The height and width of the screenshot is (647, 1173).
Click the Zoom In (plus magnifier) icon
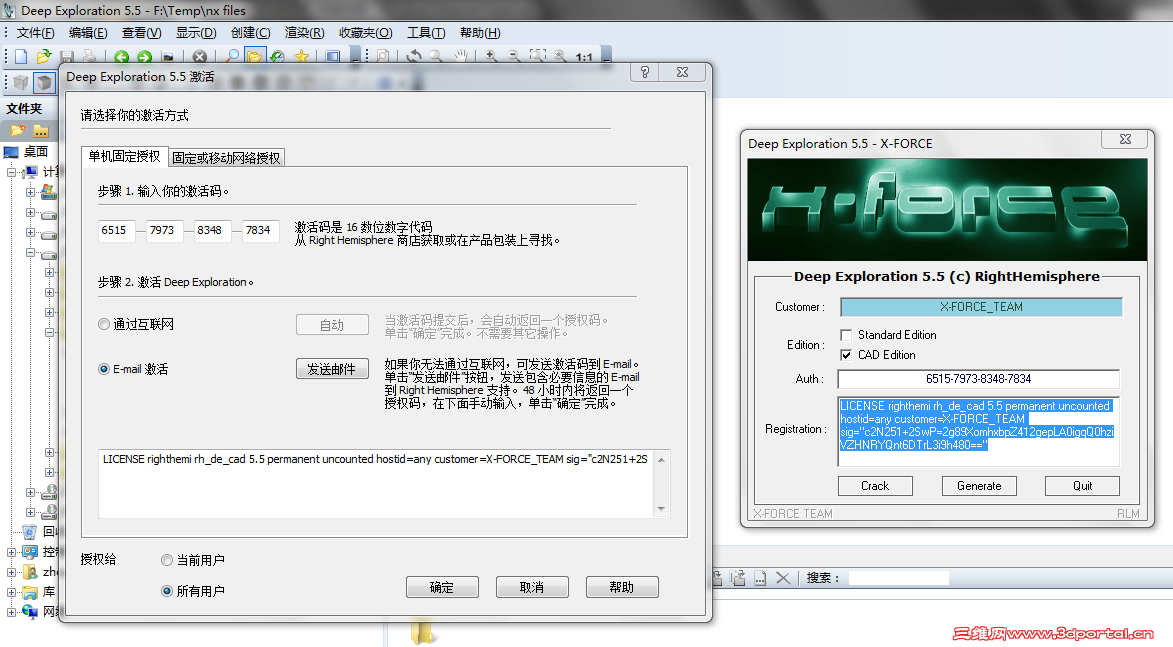[x=491, y=56]
